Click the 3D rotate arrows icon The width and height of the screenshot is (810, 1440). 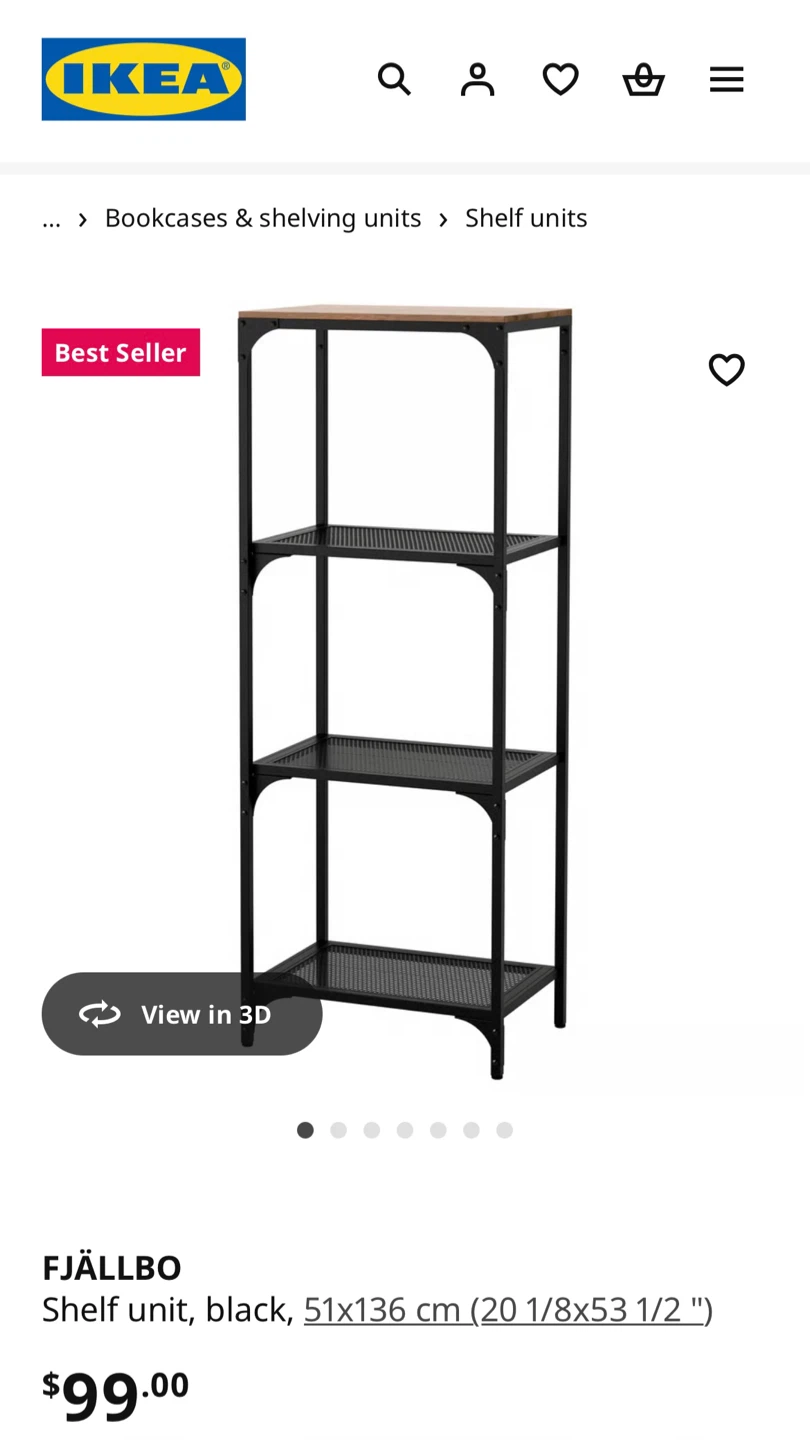coord(100,1014)
